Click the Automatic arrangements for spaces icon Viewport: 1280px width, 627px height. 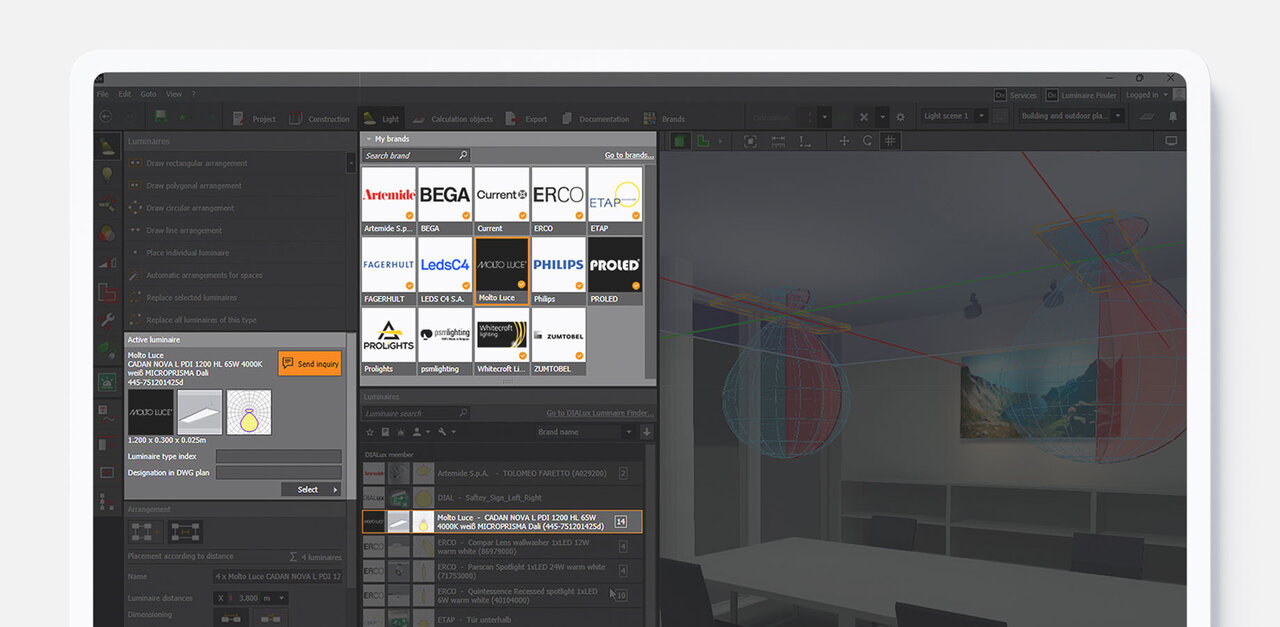(135, 275)
